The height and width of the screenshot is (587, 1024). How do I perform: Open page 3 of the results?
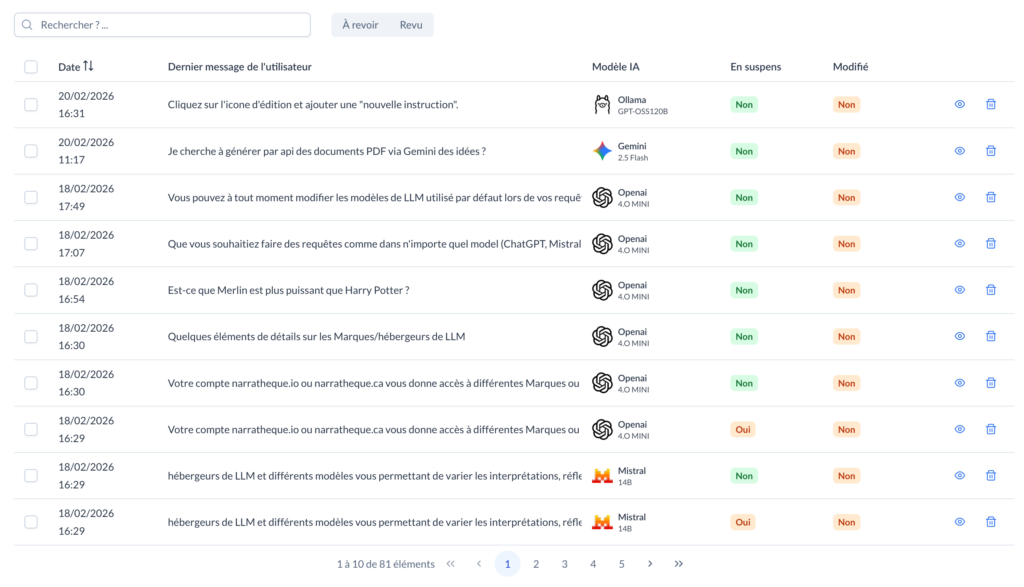564,564
